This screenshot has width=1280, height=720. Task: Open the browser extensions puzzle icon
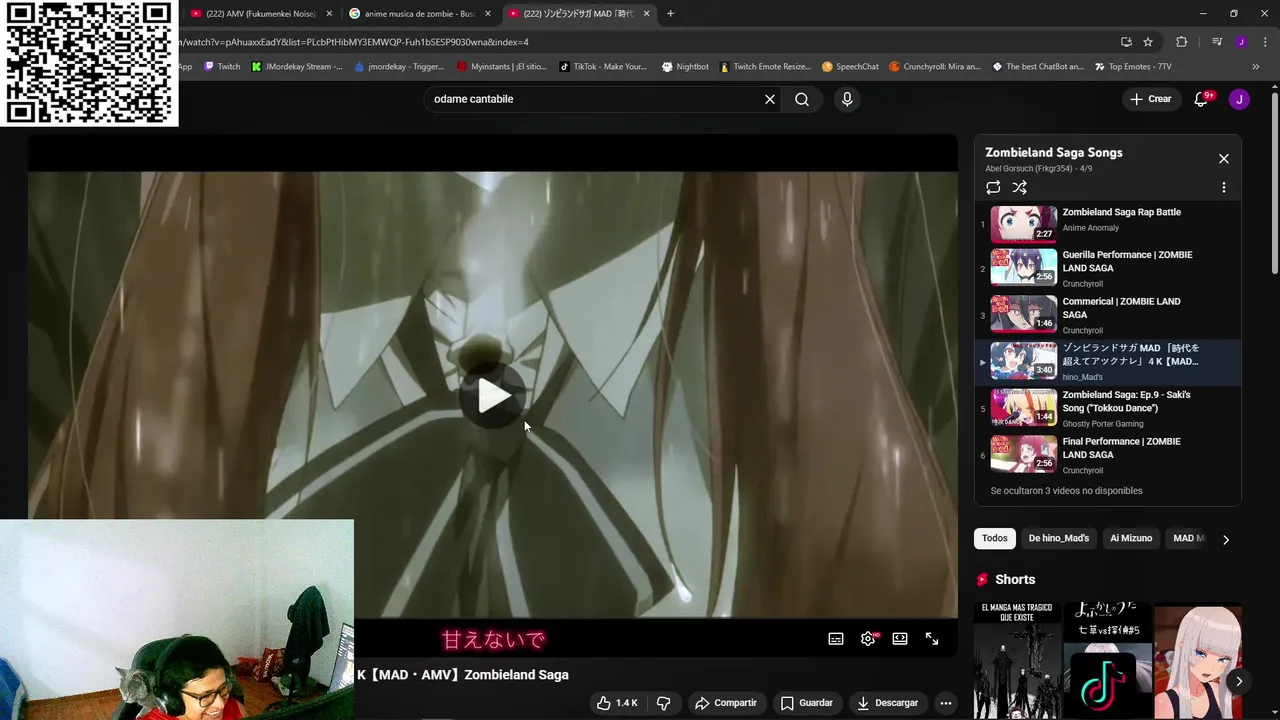point(1182,42)
